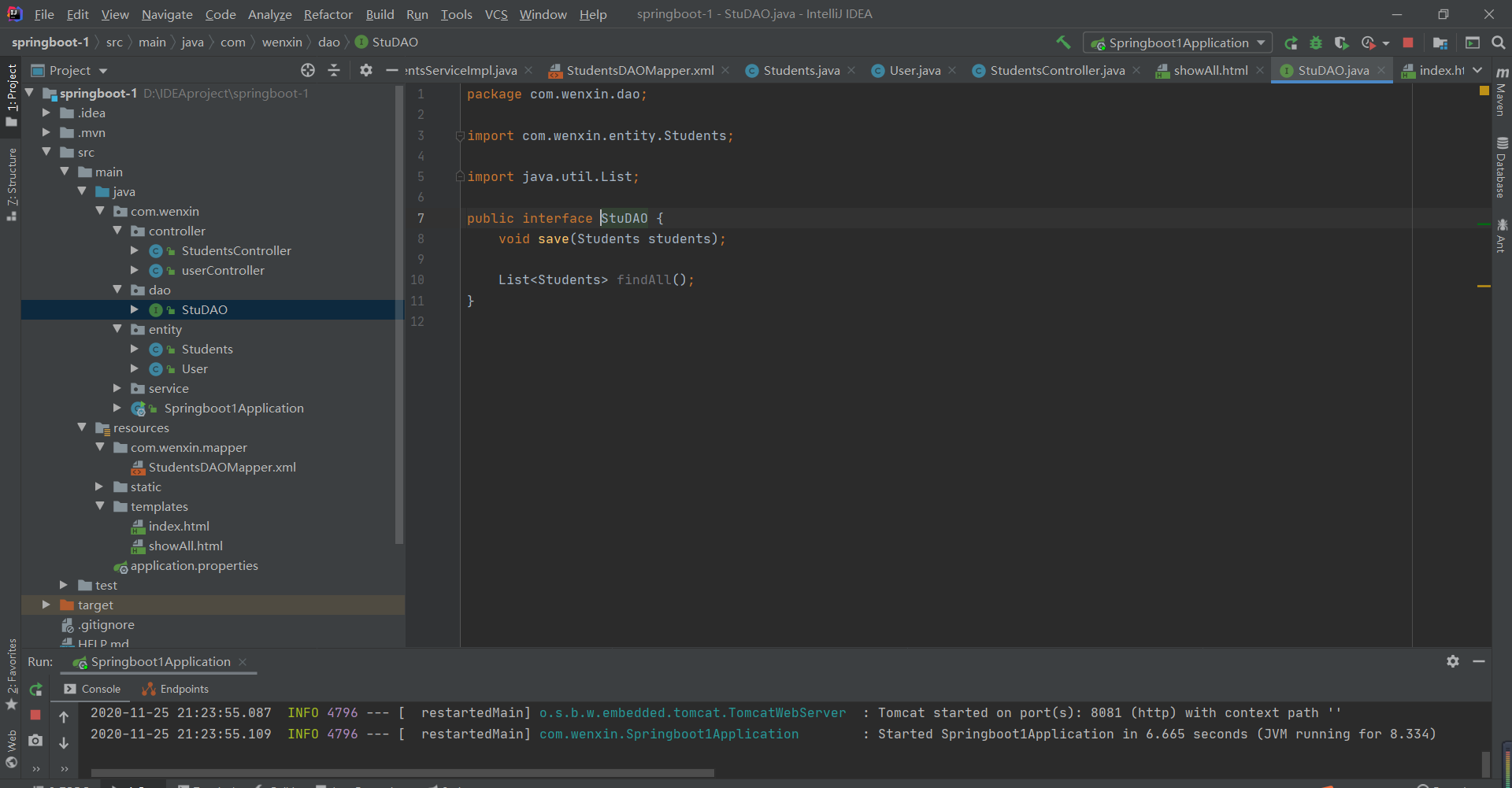
Task: Show hidden editor tabs dropdown
Action: 1477,70
